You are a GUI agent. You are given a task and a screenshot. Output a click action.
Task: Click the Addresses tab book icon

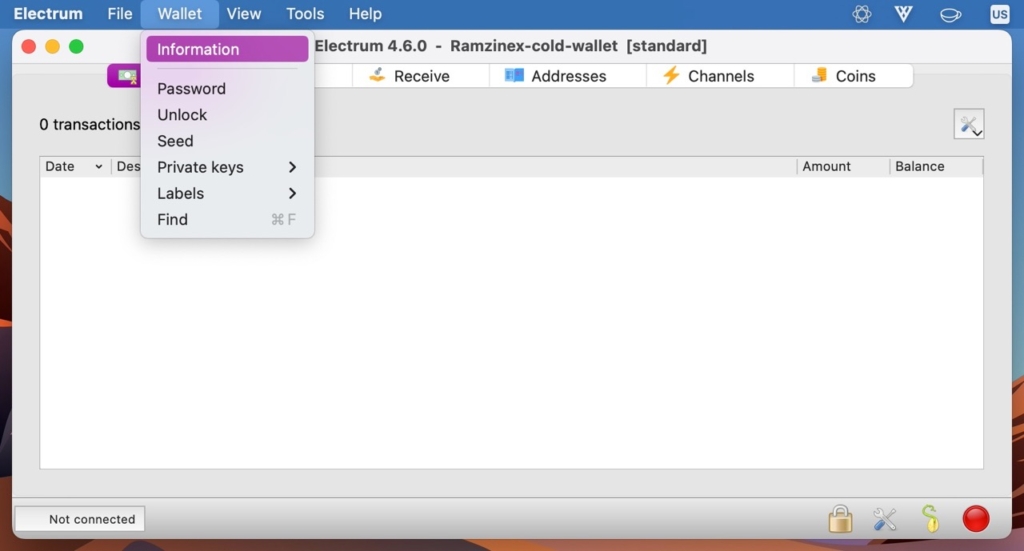514,76
